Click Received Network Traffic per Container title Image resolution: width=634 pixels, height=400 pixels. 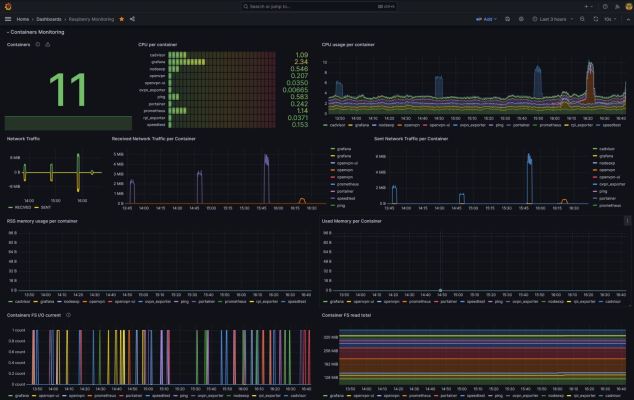[154, 139]
